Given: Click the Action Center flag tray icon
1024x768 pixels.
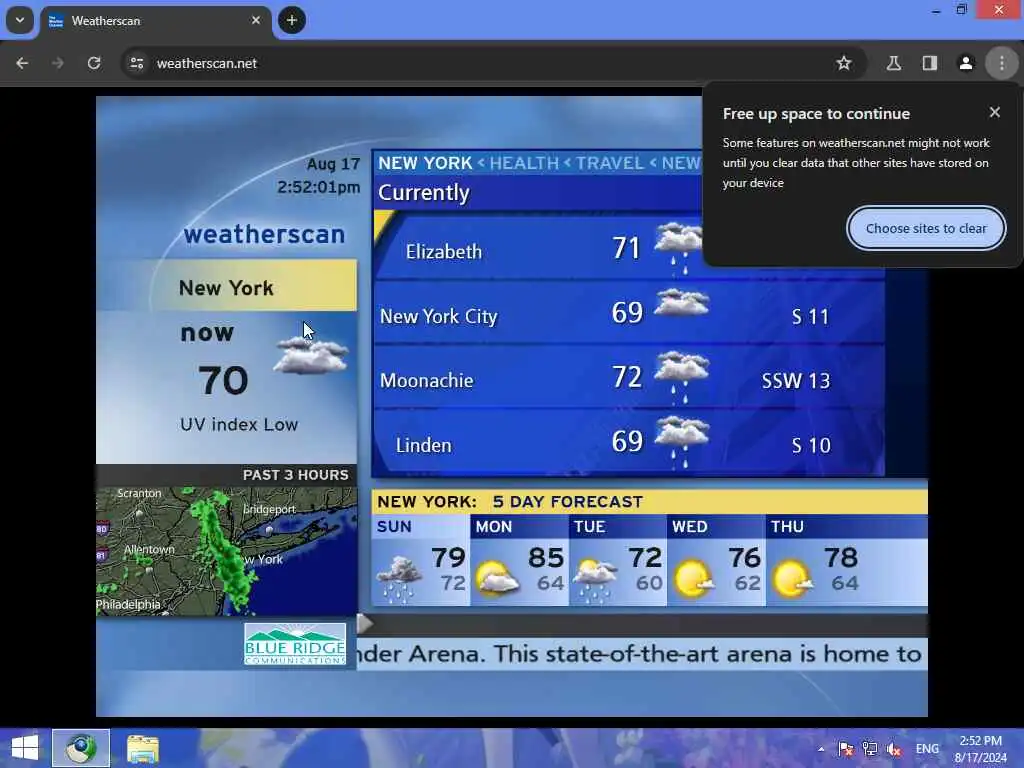Looking at the screenshot, I should (845, 749).
